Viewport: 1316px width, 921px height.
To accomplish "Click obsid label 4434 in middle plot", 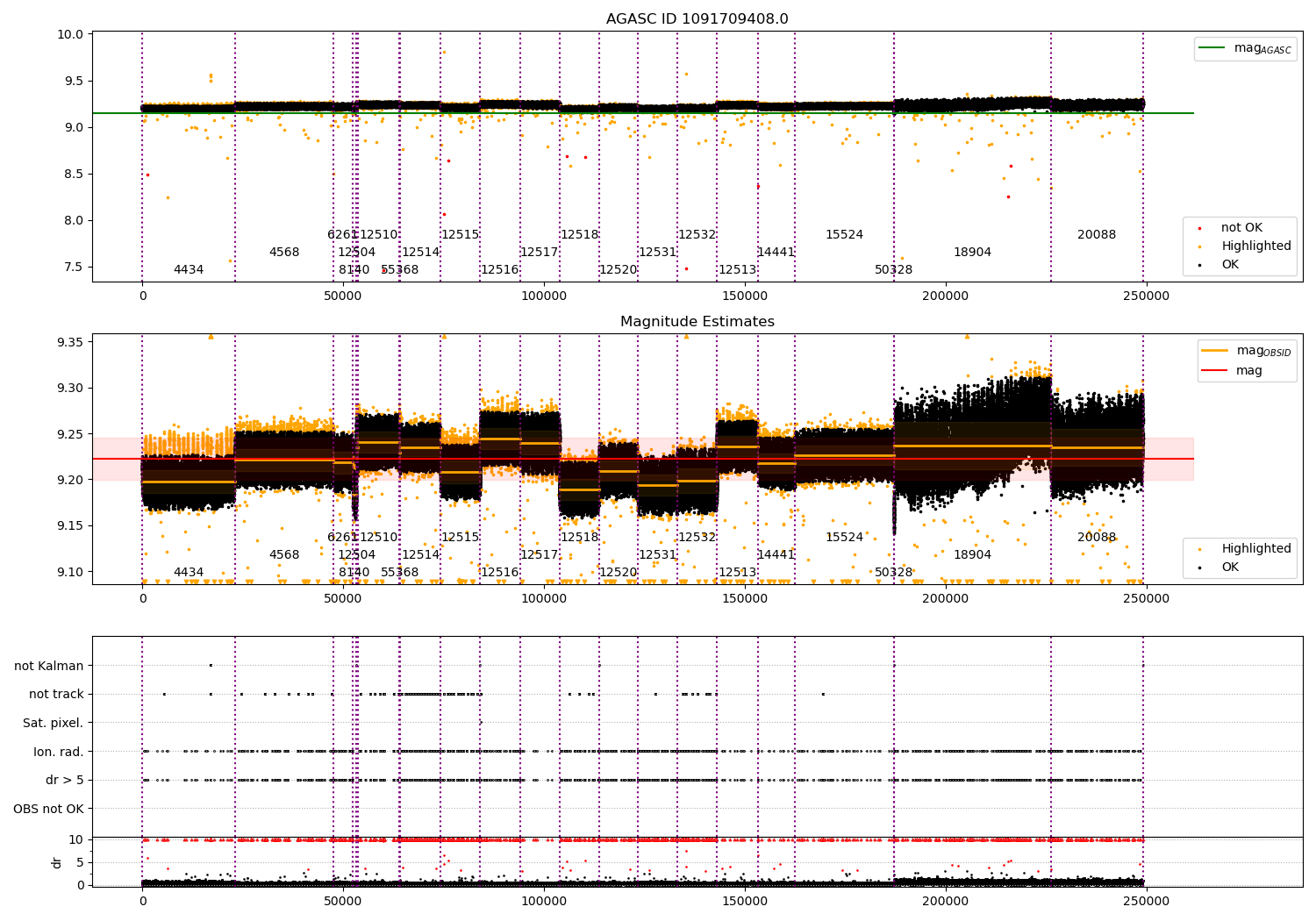I will coord(189,573).
